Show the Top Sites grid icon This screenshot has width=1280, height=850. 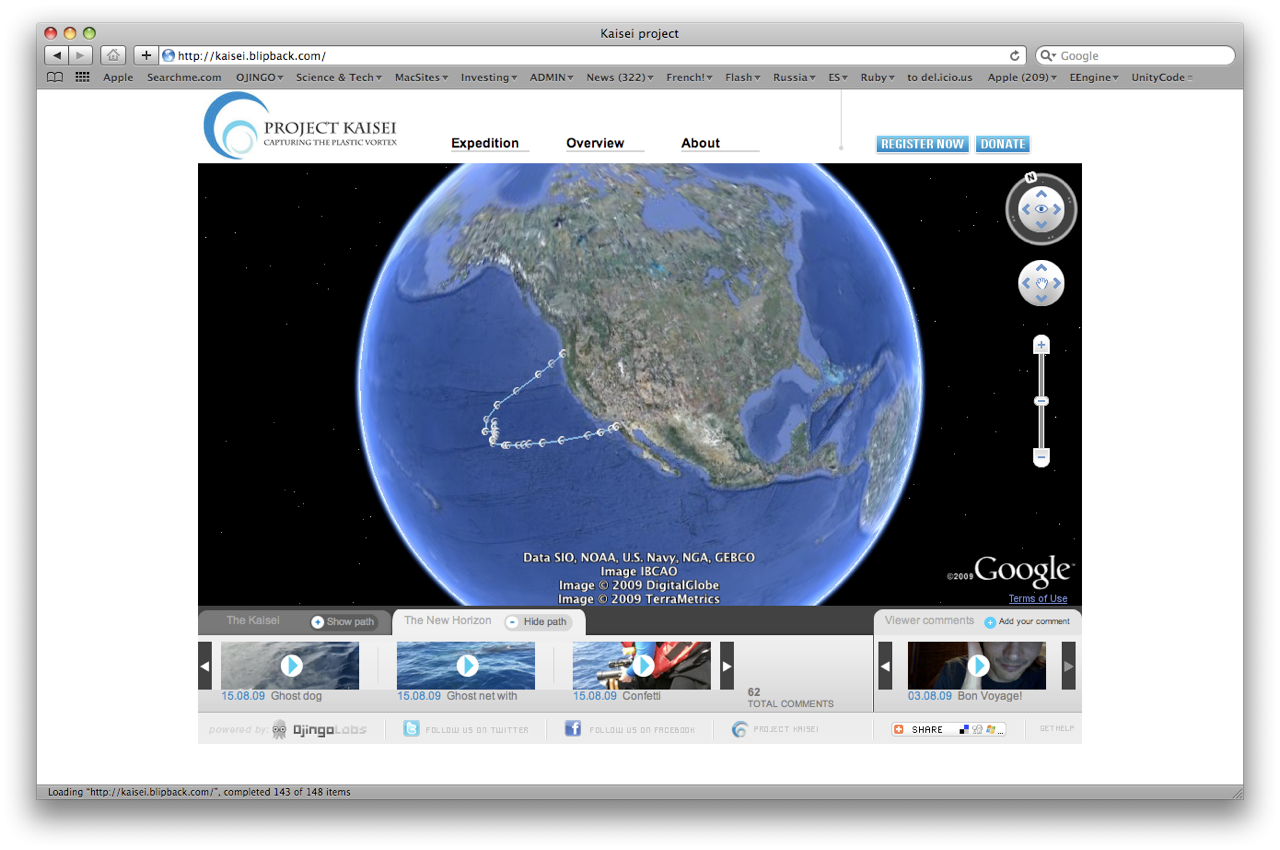[83, 77]
